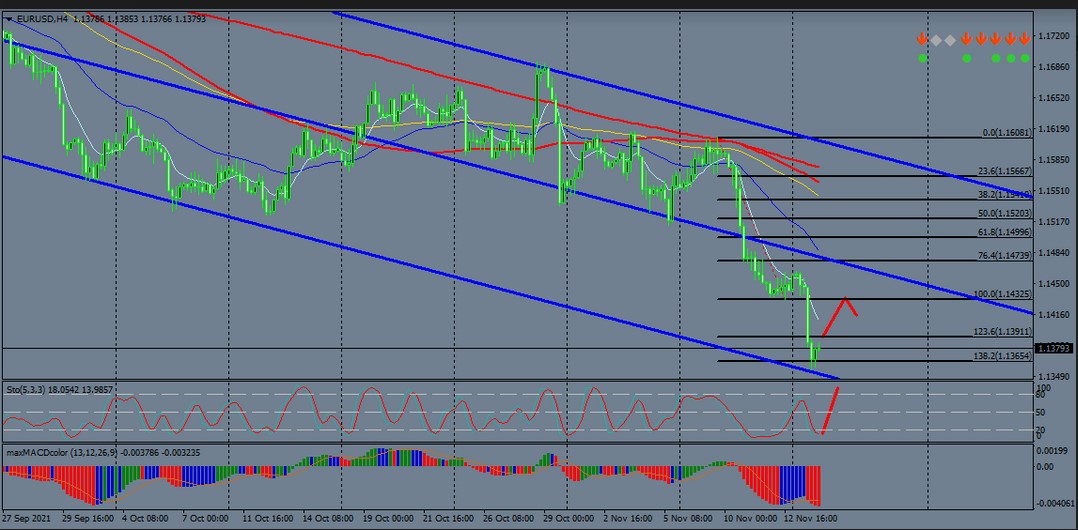The width and height of the screenshot is (1078, 530).
Task: Click the 23.6 Fibonacci level label
Action: 1000,170
